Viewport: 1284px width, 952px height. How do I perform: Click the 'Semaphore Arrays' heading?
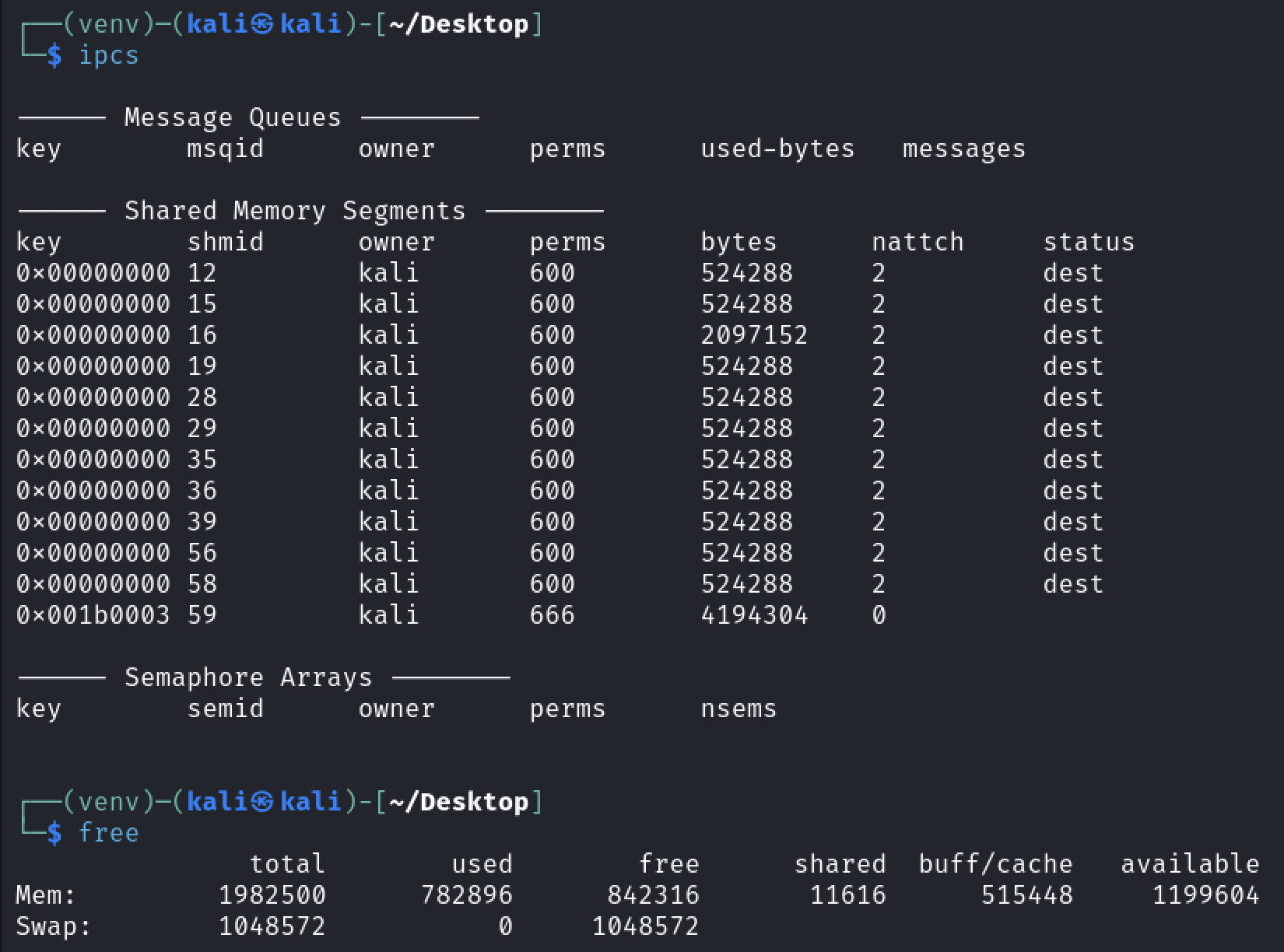(248, 677)
